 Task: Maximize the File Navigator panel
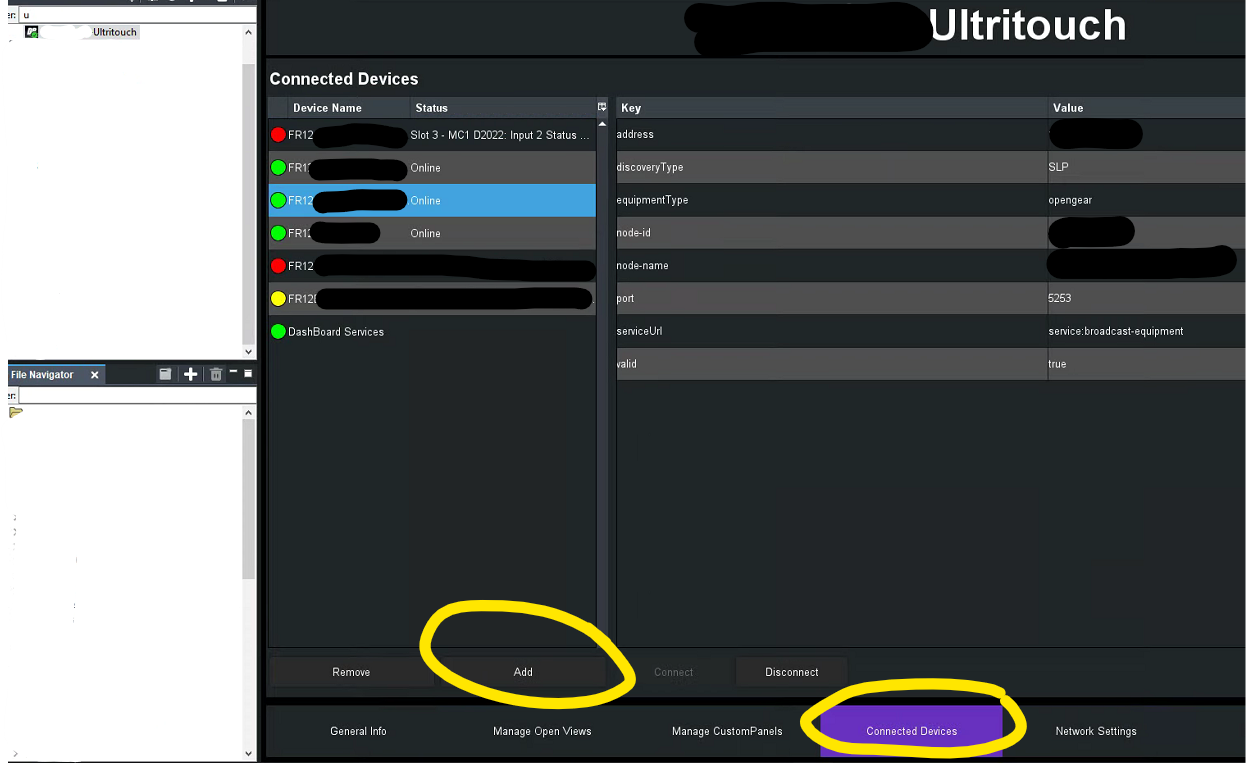(248, 373)
